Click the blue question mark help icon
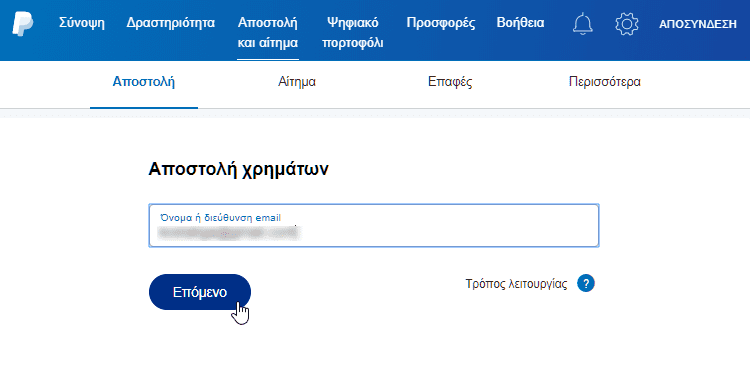Viewport: 750px width, 368px height. pos(586,284)
